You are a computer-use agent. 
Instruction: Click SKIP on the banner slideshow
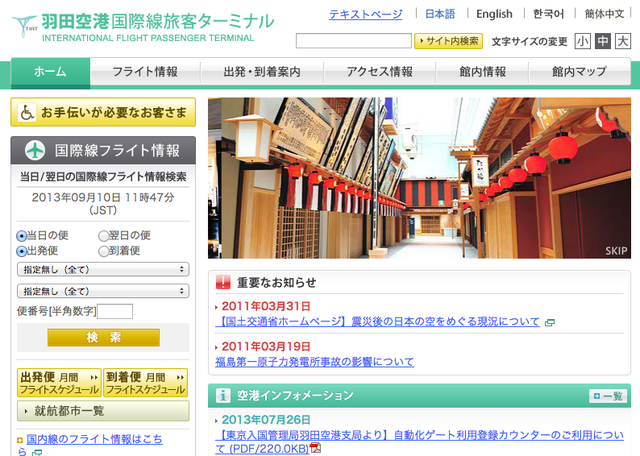tap(616, 251)
